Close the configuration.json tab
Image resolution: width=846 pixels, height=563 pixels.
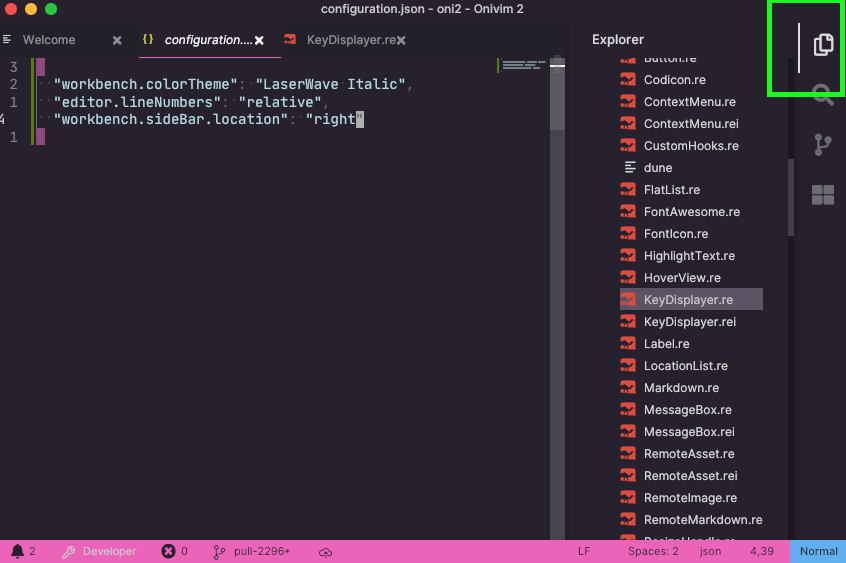[260, 40]
